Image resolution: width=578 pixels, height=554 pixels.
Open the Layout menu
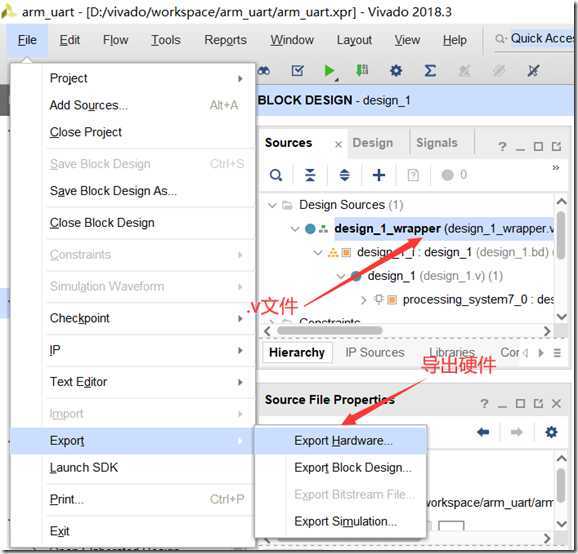point(354,40)
